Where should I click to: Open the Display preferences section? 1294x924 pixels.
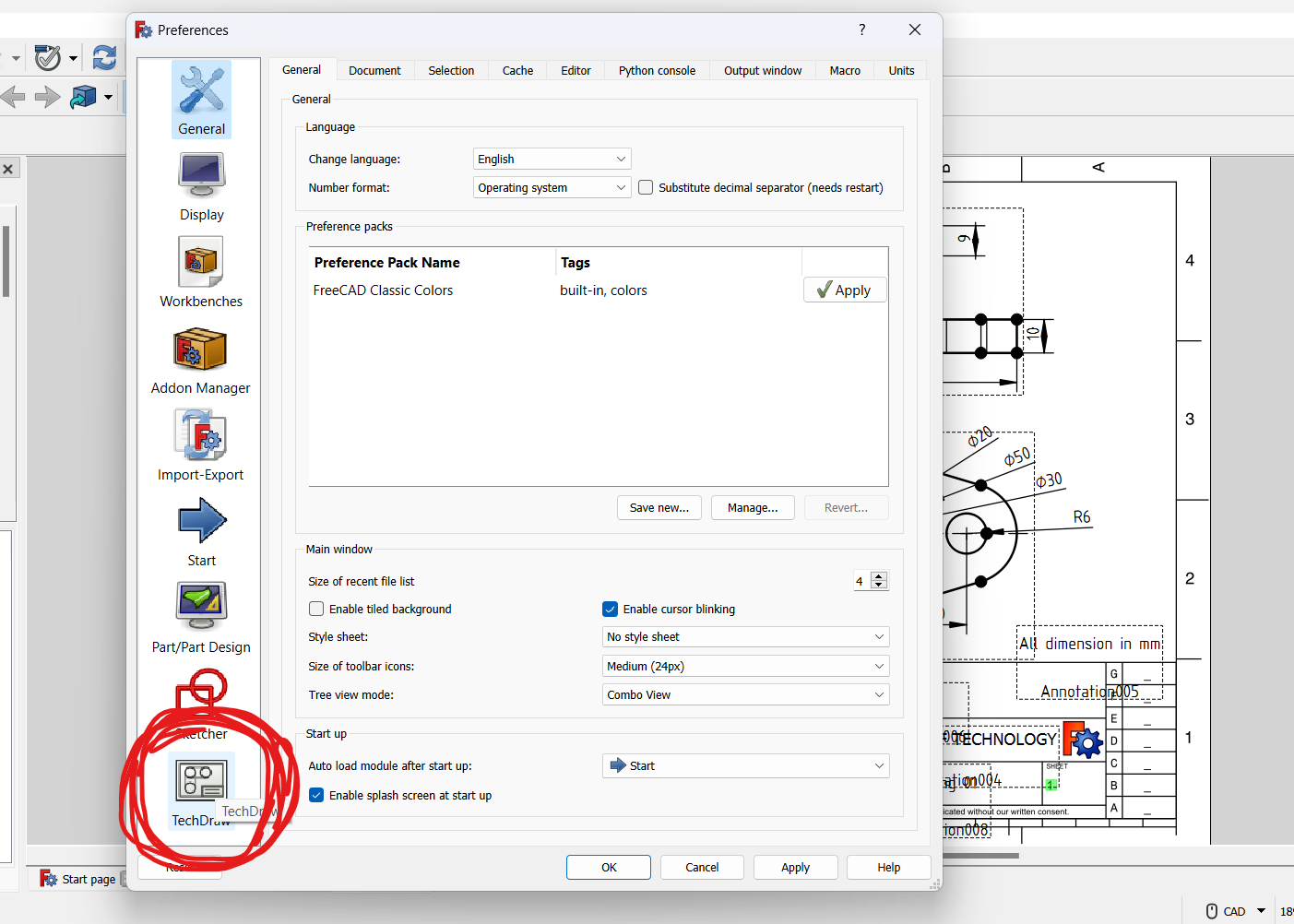pos(201,184)
